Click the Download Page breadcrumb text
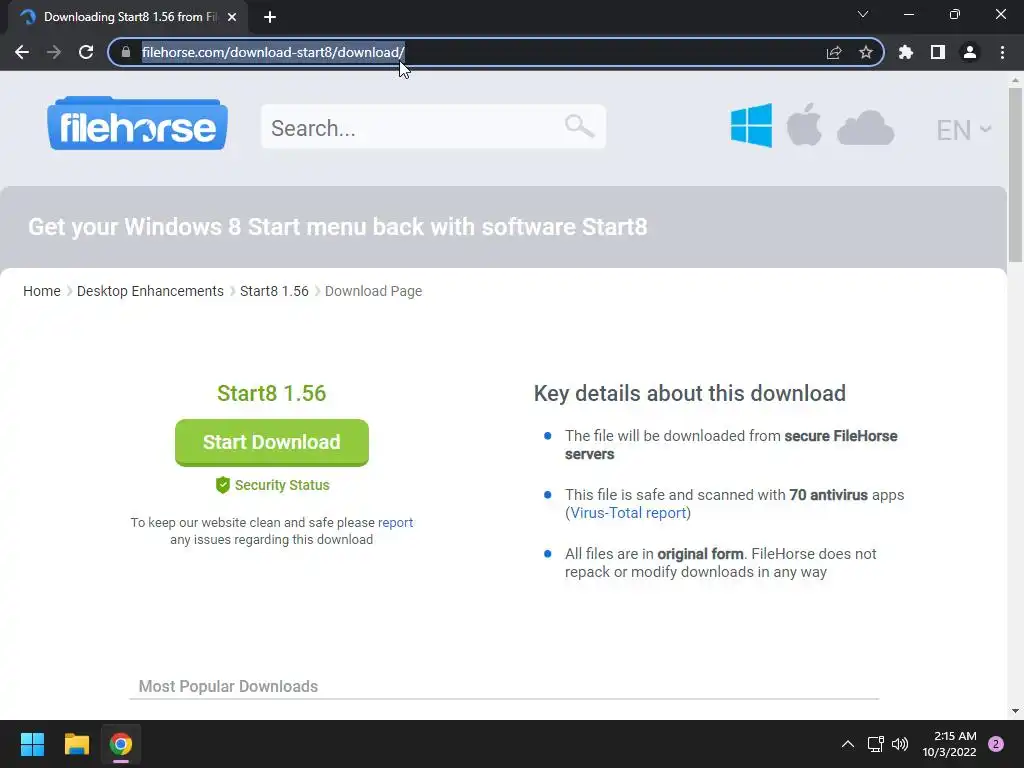 374,291
